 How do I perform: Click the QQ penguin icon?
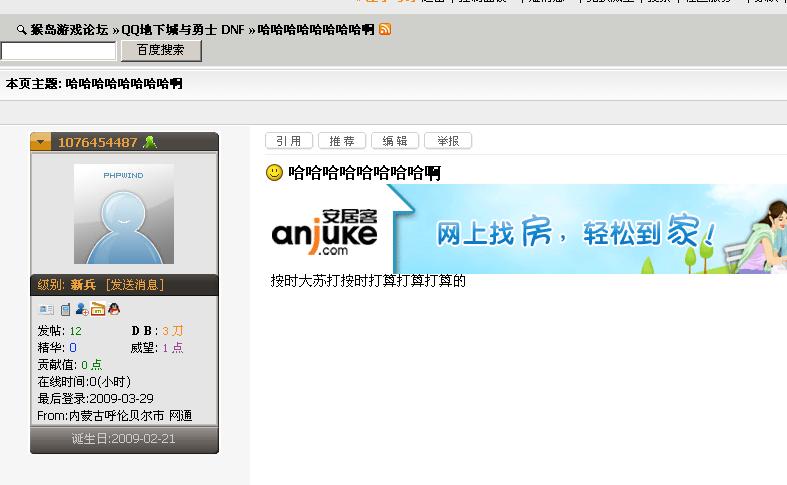point(114,309)
